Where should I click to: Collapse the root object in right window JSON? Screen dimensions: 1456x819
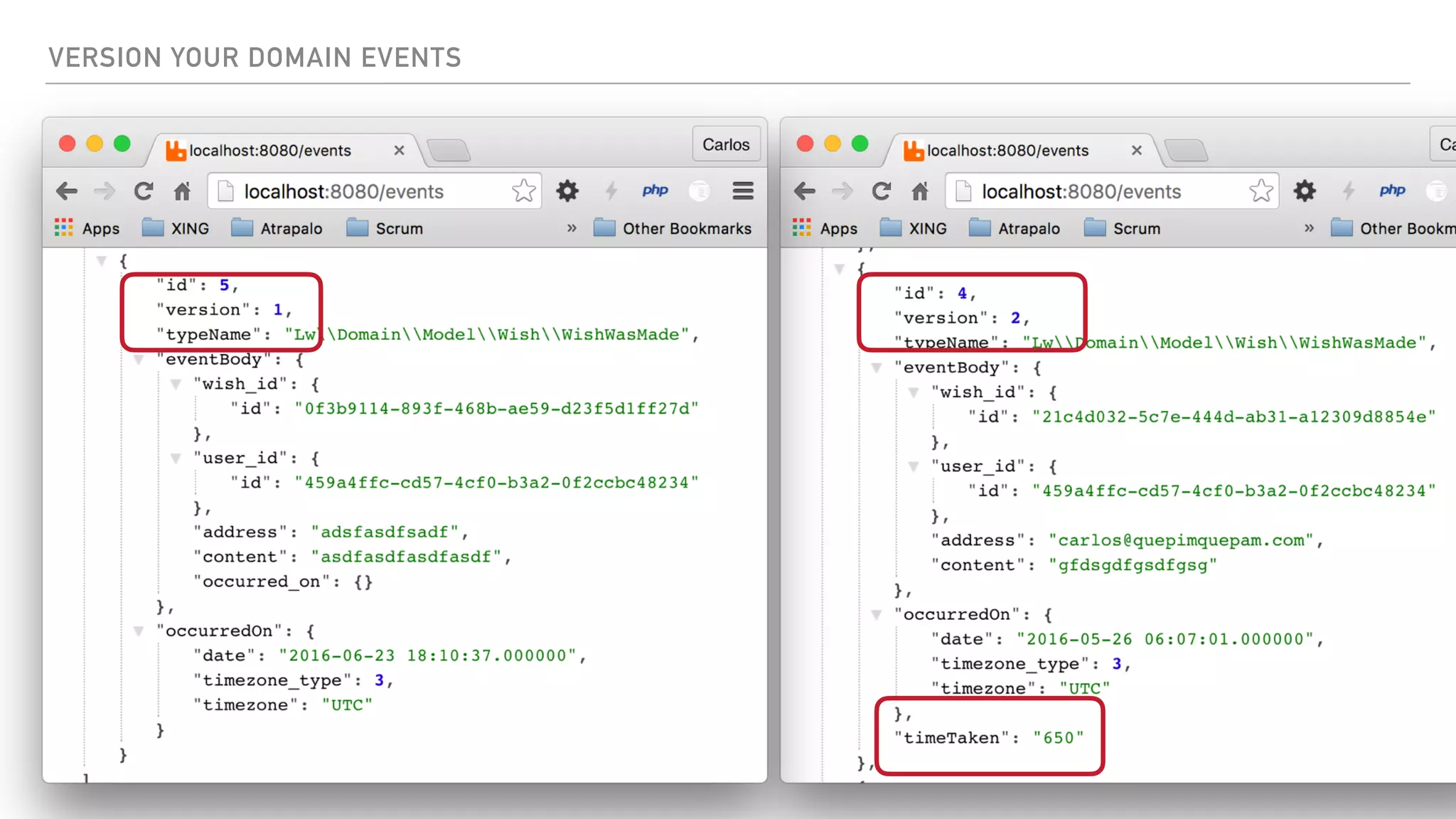(x=840, y=269)
